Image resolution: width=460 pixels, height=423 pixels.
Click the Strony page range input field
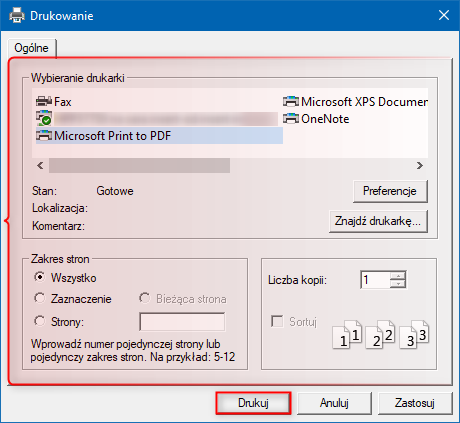tap(182, 322)
